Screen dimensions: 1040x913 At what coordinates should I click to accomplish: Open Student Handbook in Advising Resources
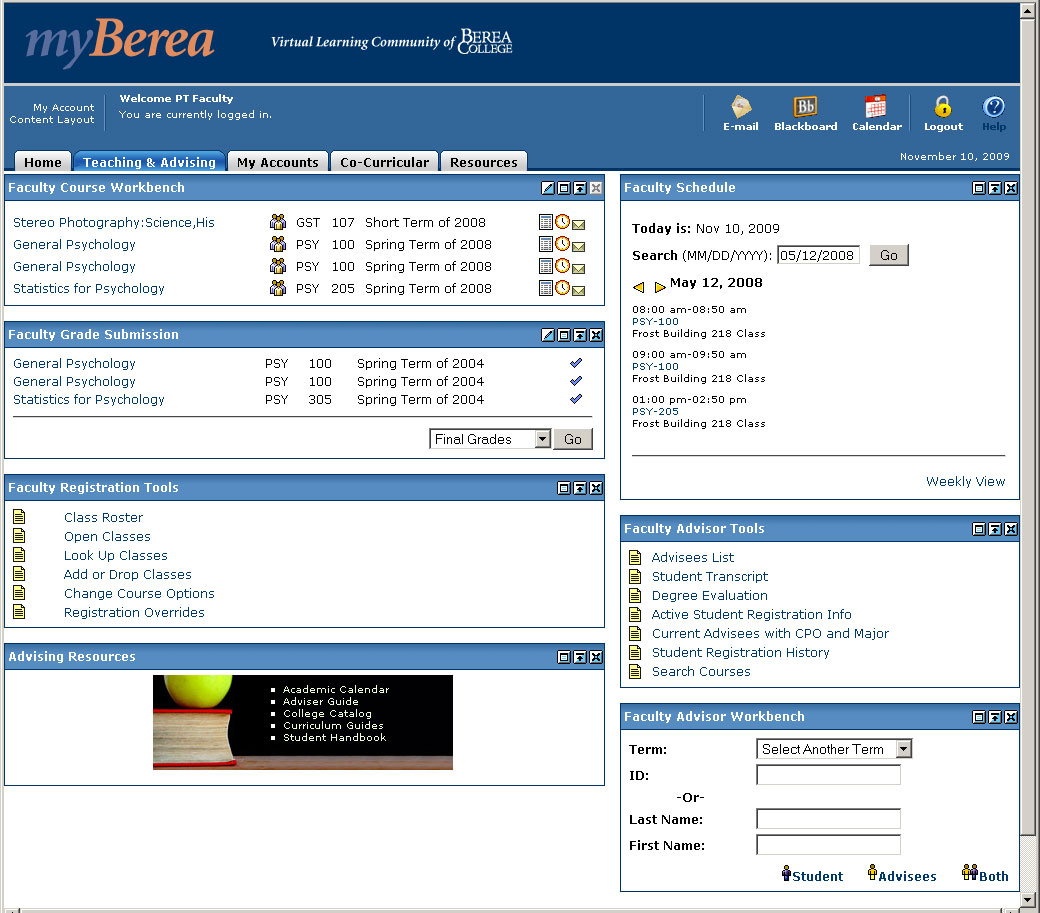coord(334,737)
